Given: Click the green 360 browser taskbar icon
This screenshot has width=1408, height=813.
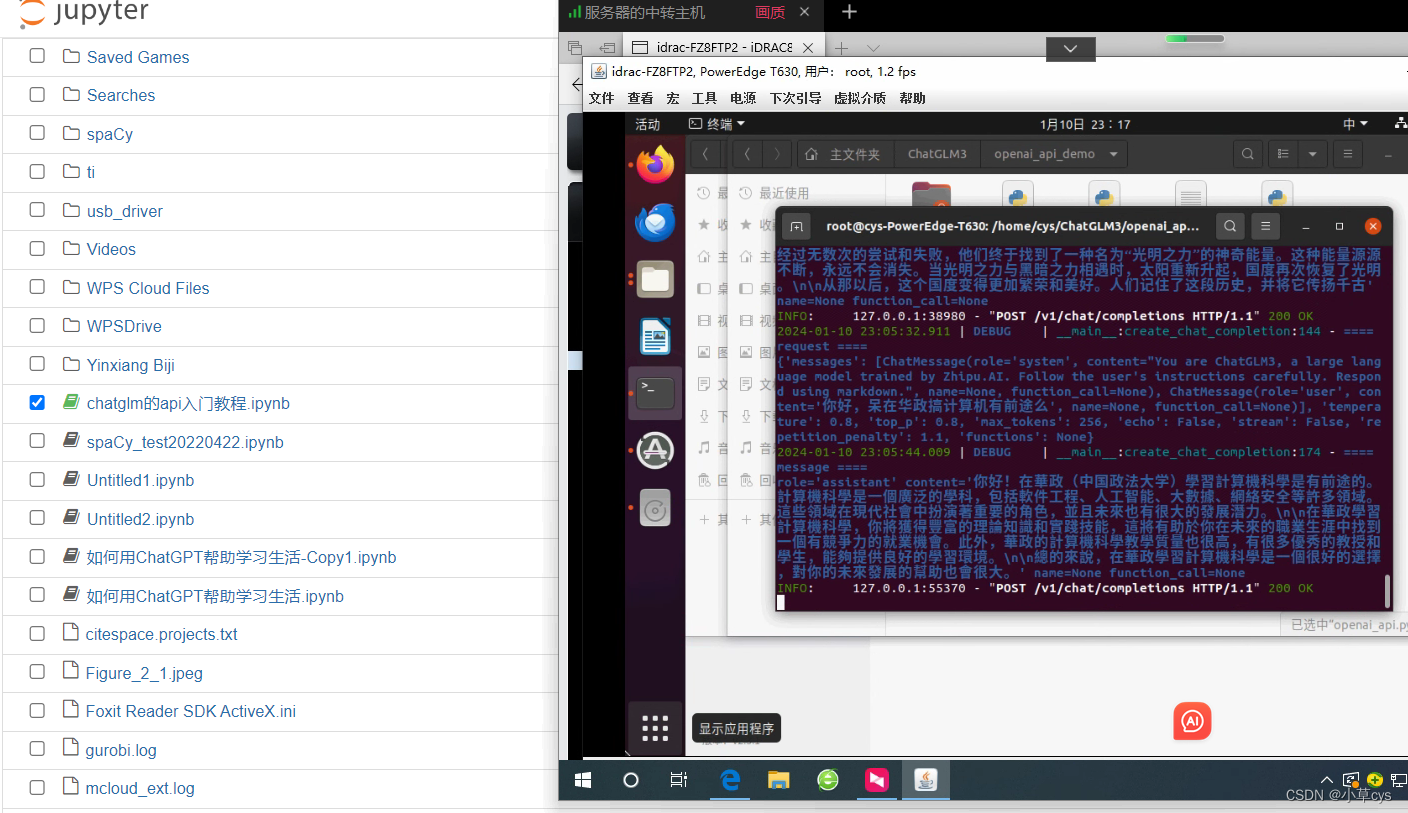Looking at the screenshot, I should [828, 780].
